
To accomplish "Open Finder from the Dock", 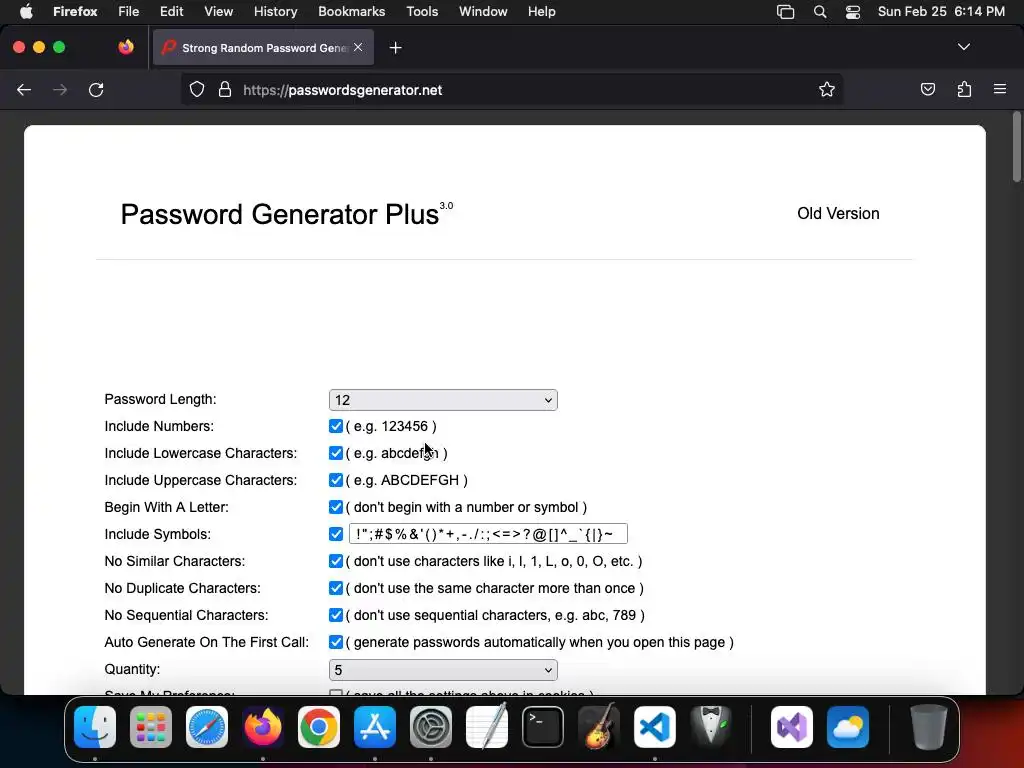I will (95, 727).
